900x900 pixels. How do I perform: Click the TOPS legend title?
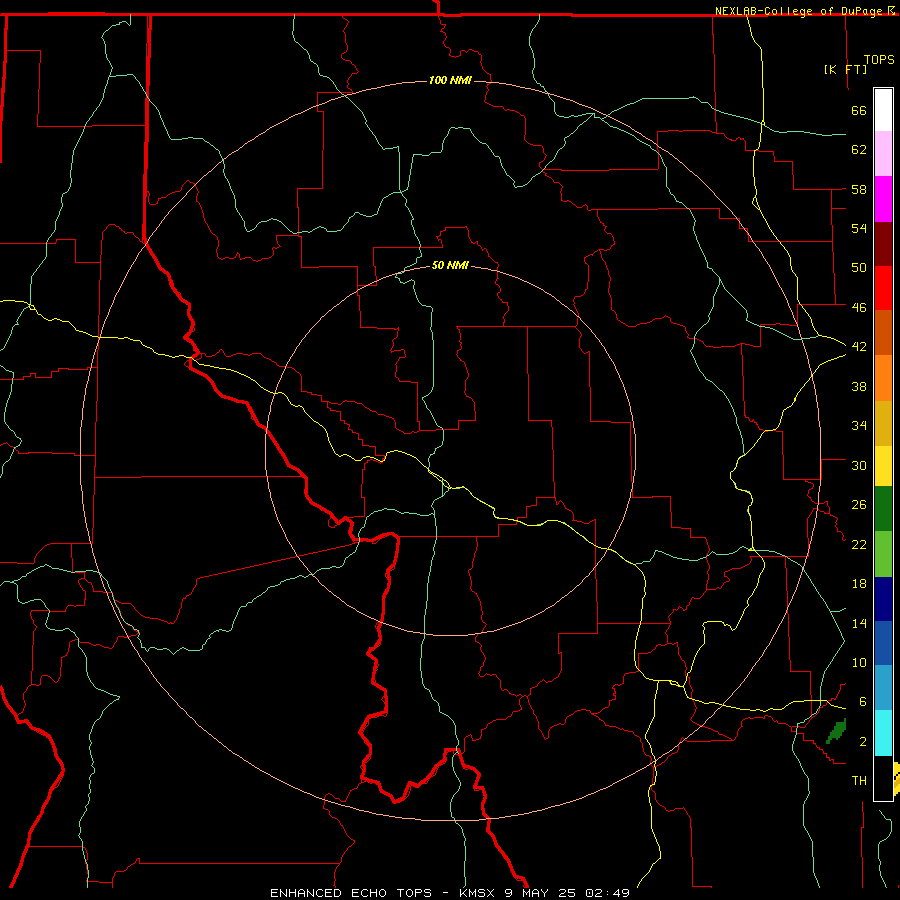coord(879,60)
